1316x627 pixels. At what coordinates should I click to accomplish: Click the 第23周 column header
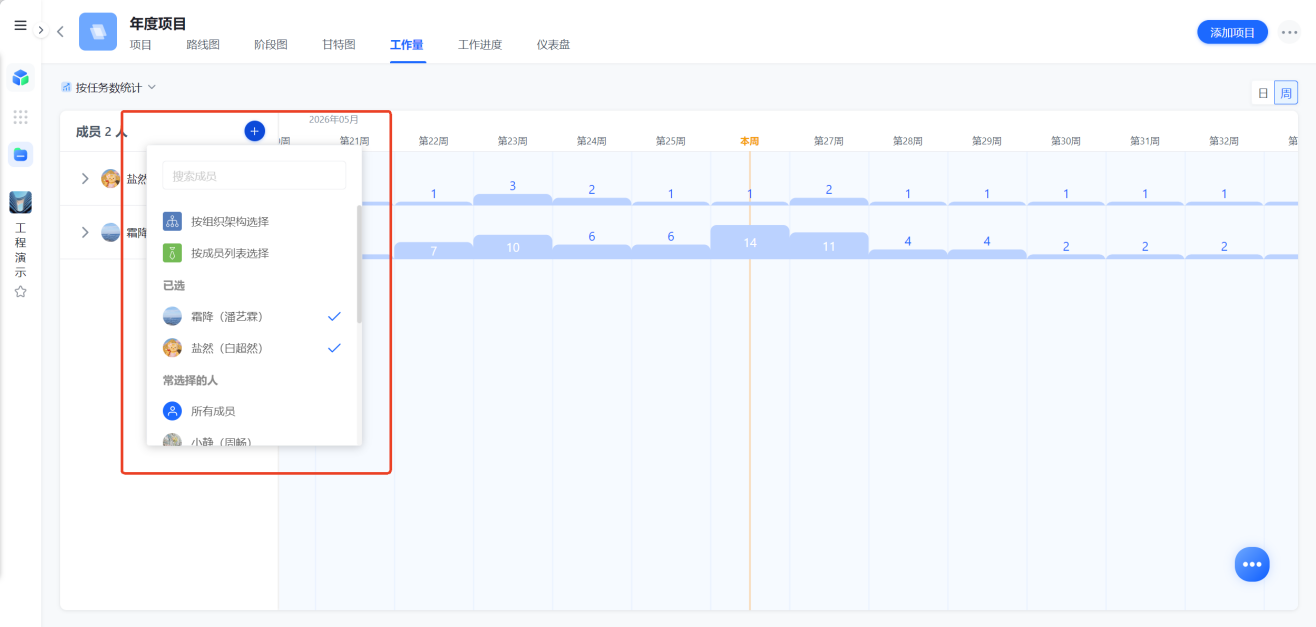[512, 141]
